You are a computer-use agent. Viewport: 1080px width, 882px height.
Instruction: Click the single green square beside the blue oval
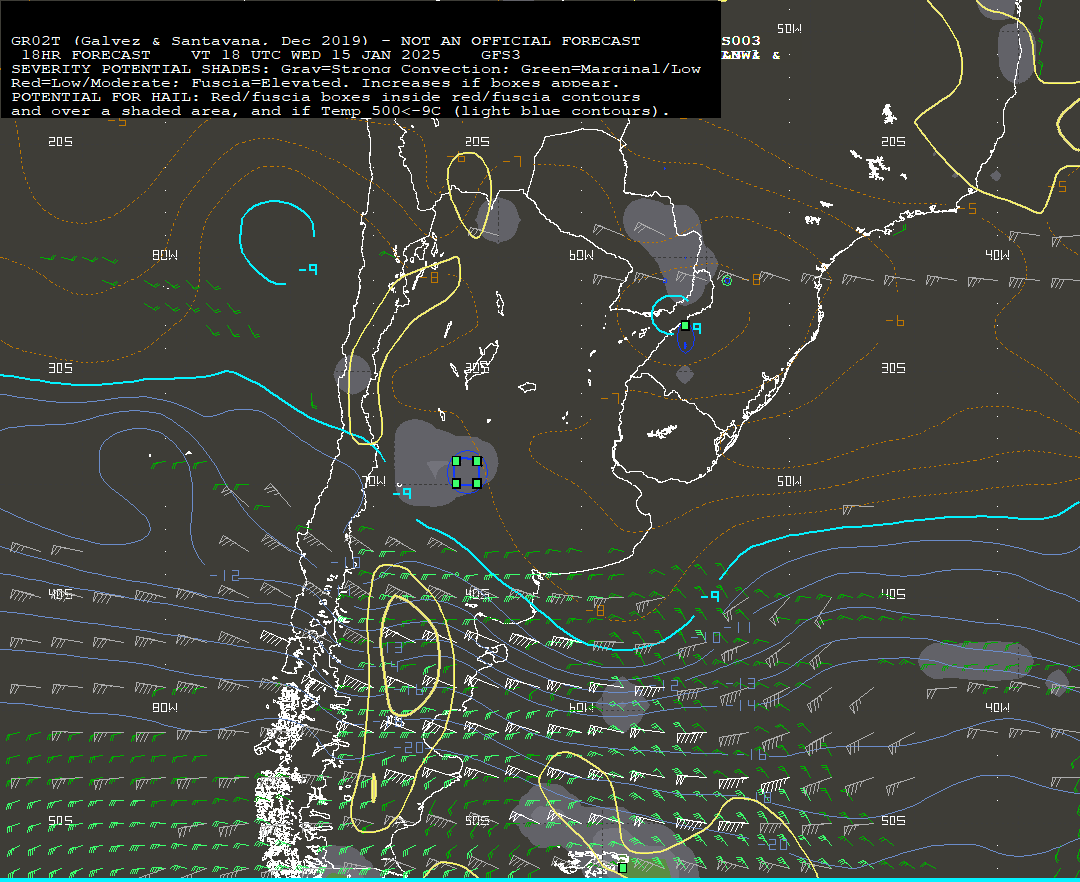click(x=685, y=326)
